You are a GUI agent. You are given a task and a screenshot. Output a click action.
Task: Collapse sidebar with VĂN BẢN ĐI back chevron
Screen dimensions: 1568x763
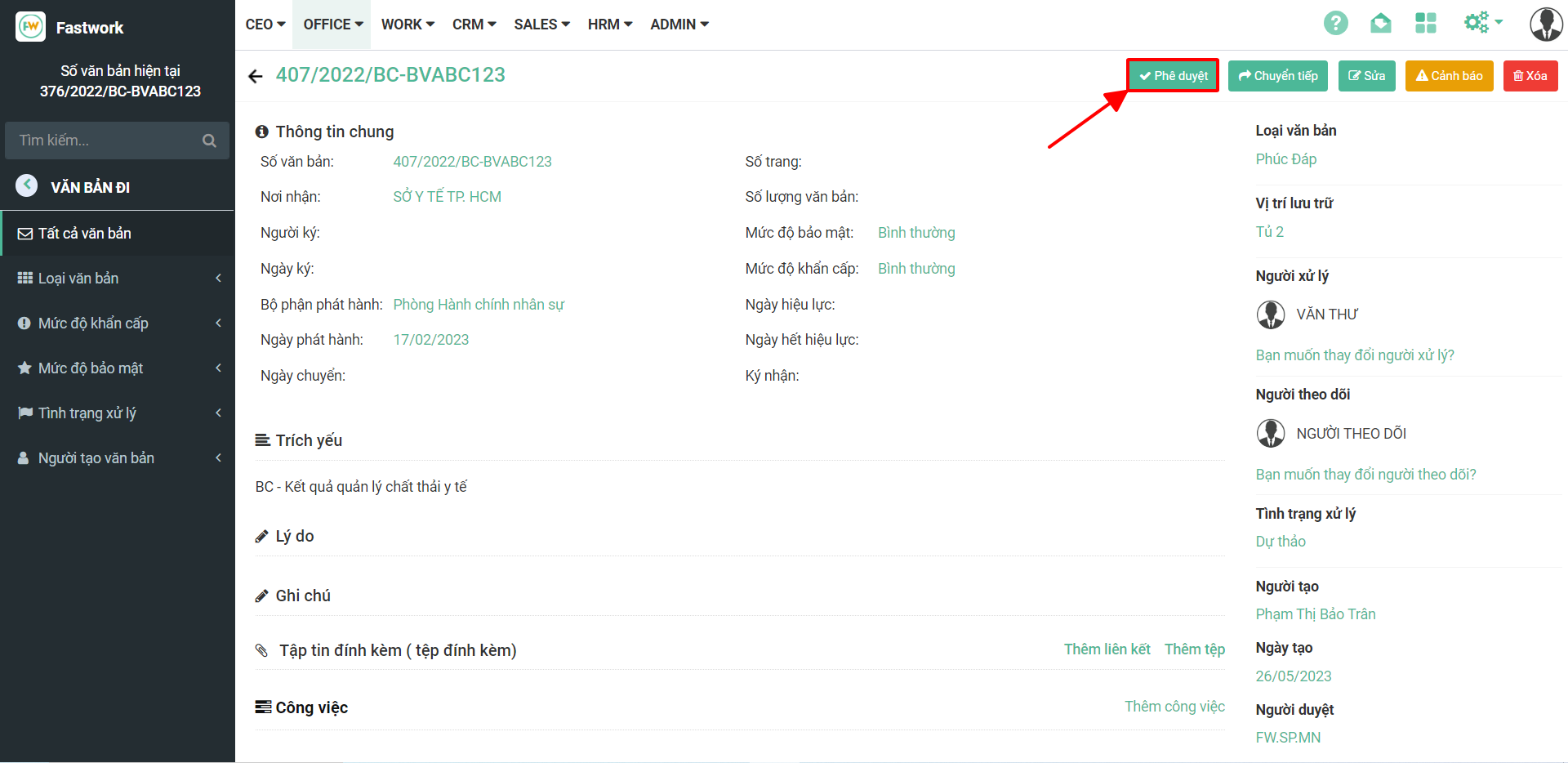[x=27, y=185]
